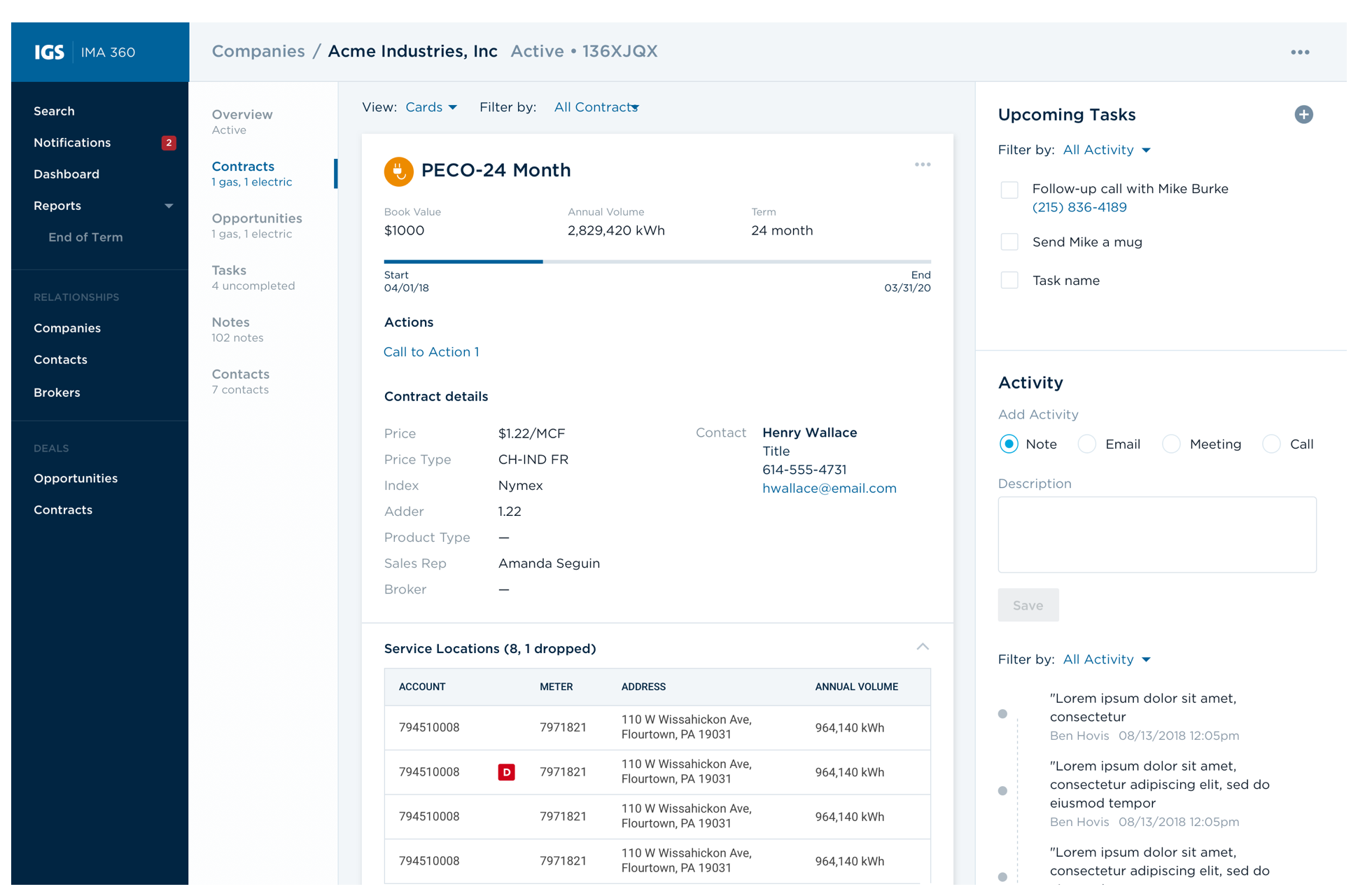Open Contracts under Deals

[63, 510]
